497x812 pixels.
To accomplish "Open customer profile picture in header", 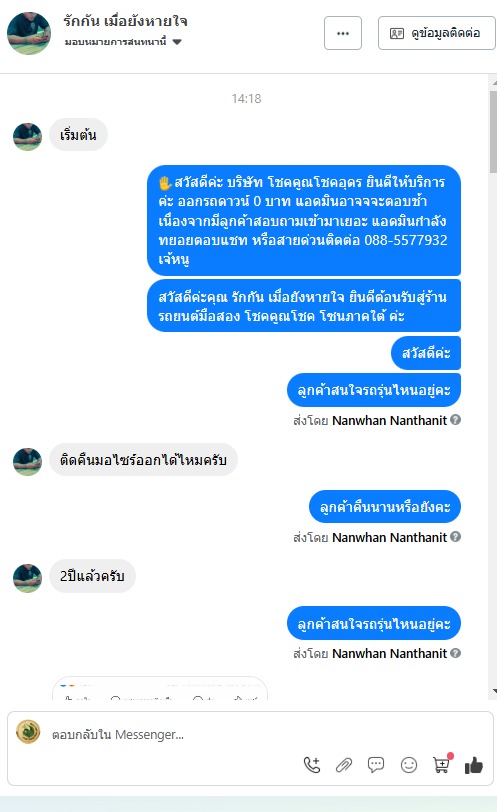I will pyautogui.click(x=29, y=33).
